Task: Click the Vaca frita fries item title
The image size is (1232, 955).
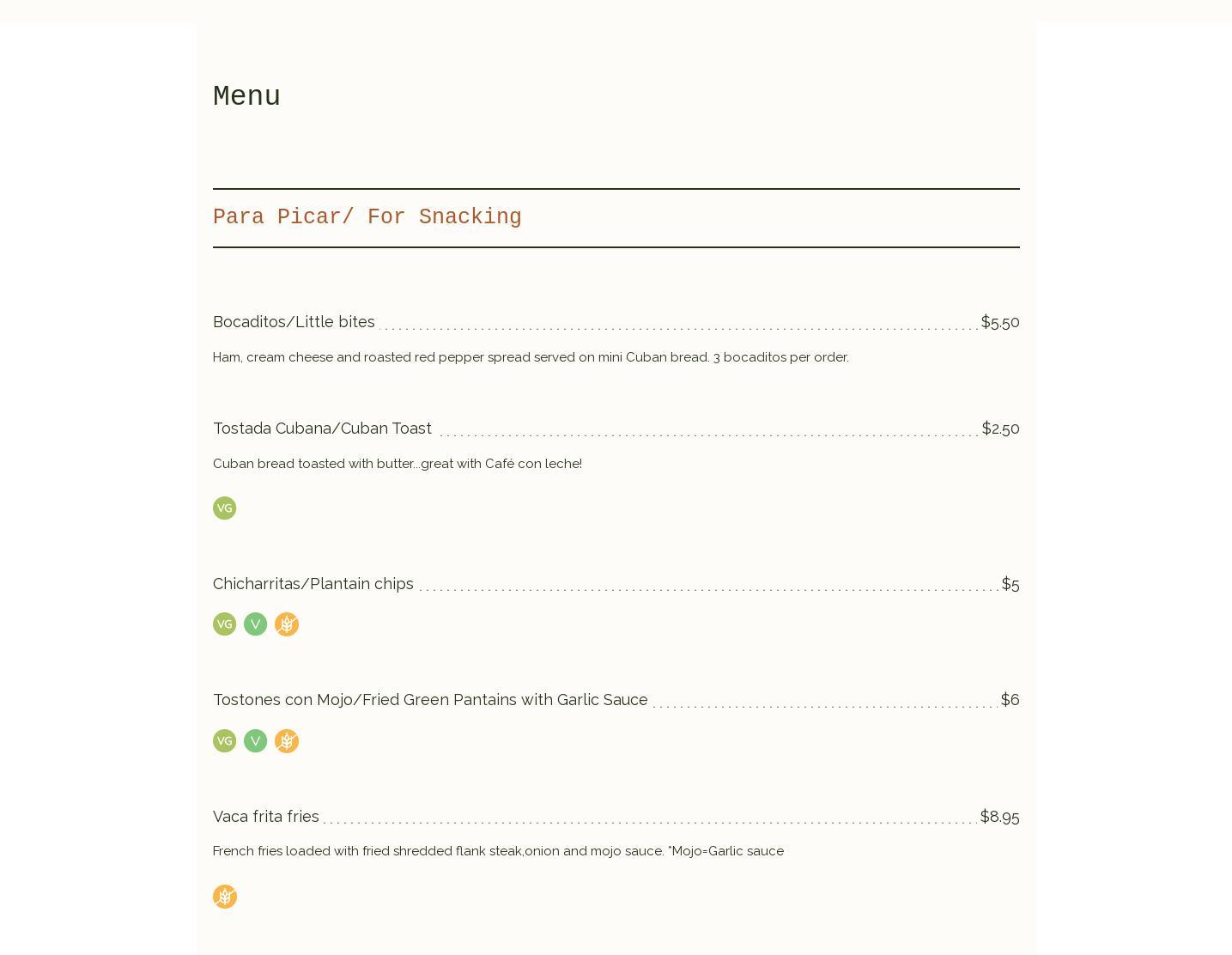Action: tap(265, 816)
